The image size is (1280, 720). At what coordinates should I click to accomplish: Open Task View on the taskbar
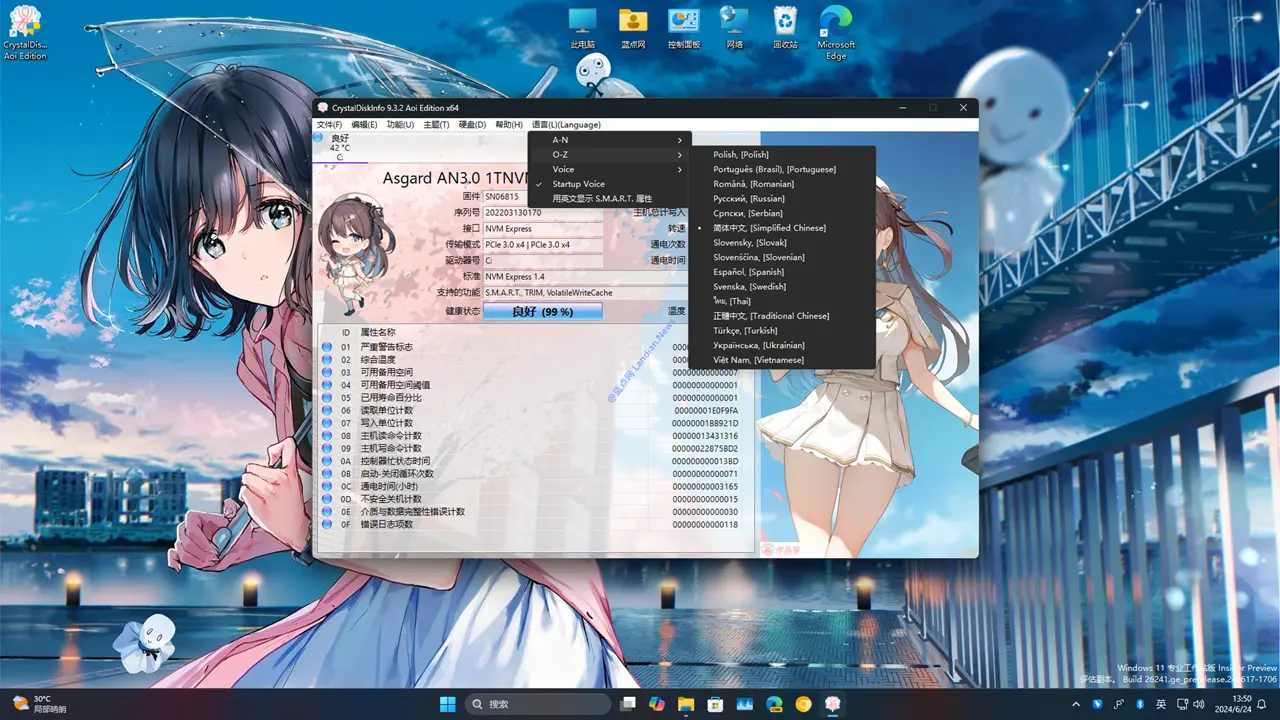click(x=626, y=704)
